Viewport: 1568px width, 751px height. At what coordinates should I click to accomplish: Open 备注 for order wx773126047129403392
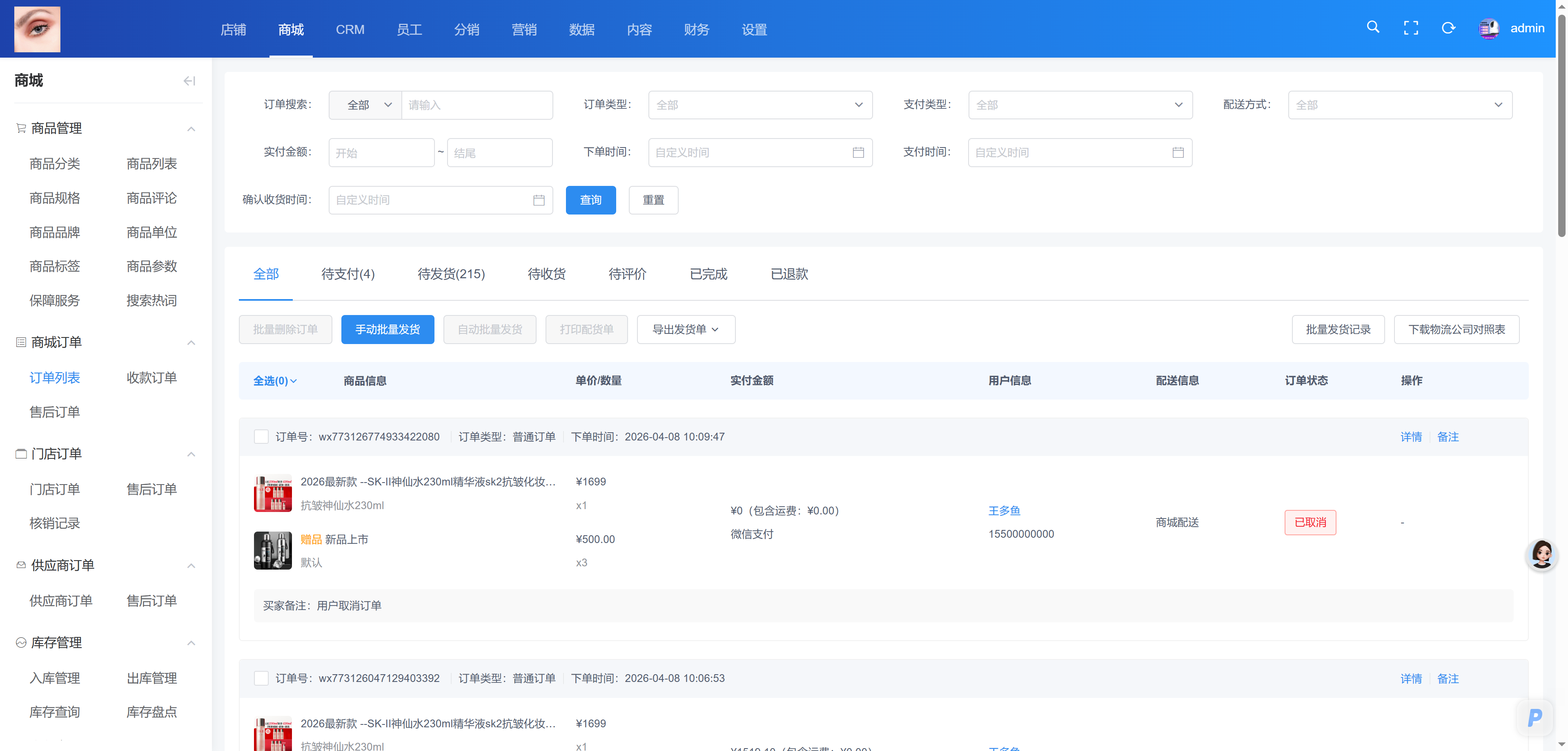click(x=1448, y=679)
